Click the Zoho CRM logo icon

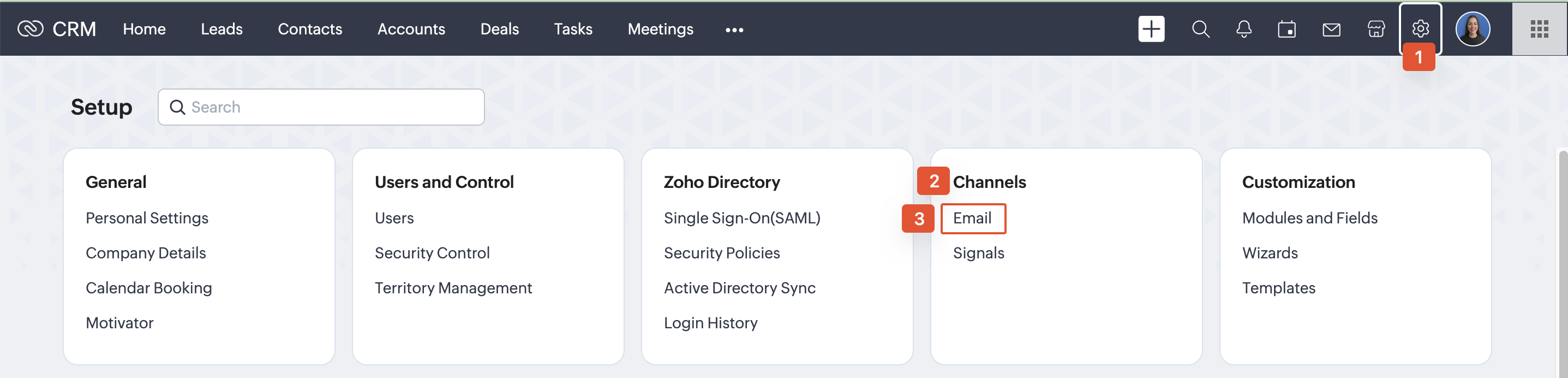tap(30, 28)
